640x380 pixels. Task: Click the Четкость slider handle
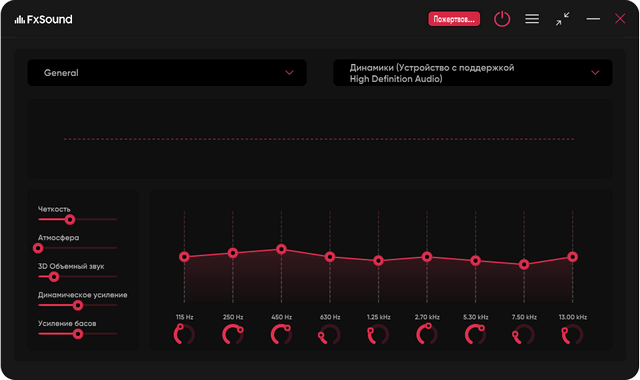click(x=70, y=220)
